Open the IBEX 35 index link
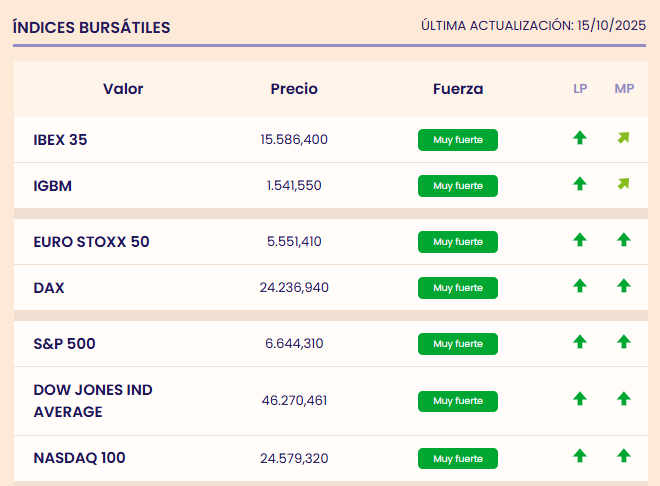Screen dimensions: 660x486 click(60, 140)
